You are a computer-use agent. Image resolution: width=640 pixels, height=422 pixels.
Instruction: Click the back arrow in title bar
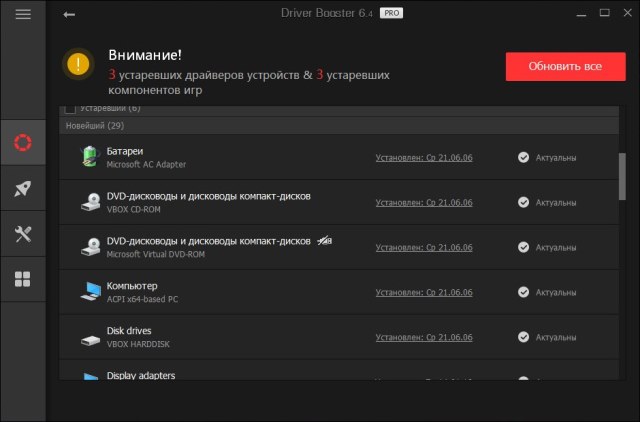(x=68, y=15)
